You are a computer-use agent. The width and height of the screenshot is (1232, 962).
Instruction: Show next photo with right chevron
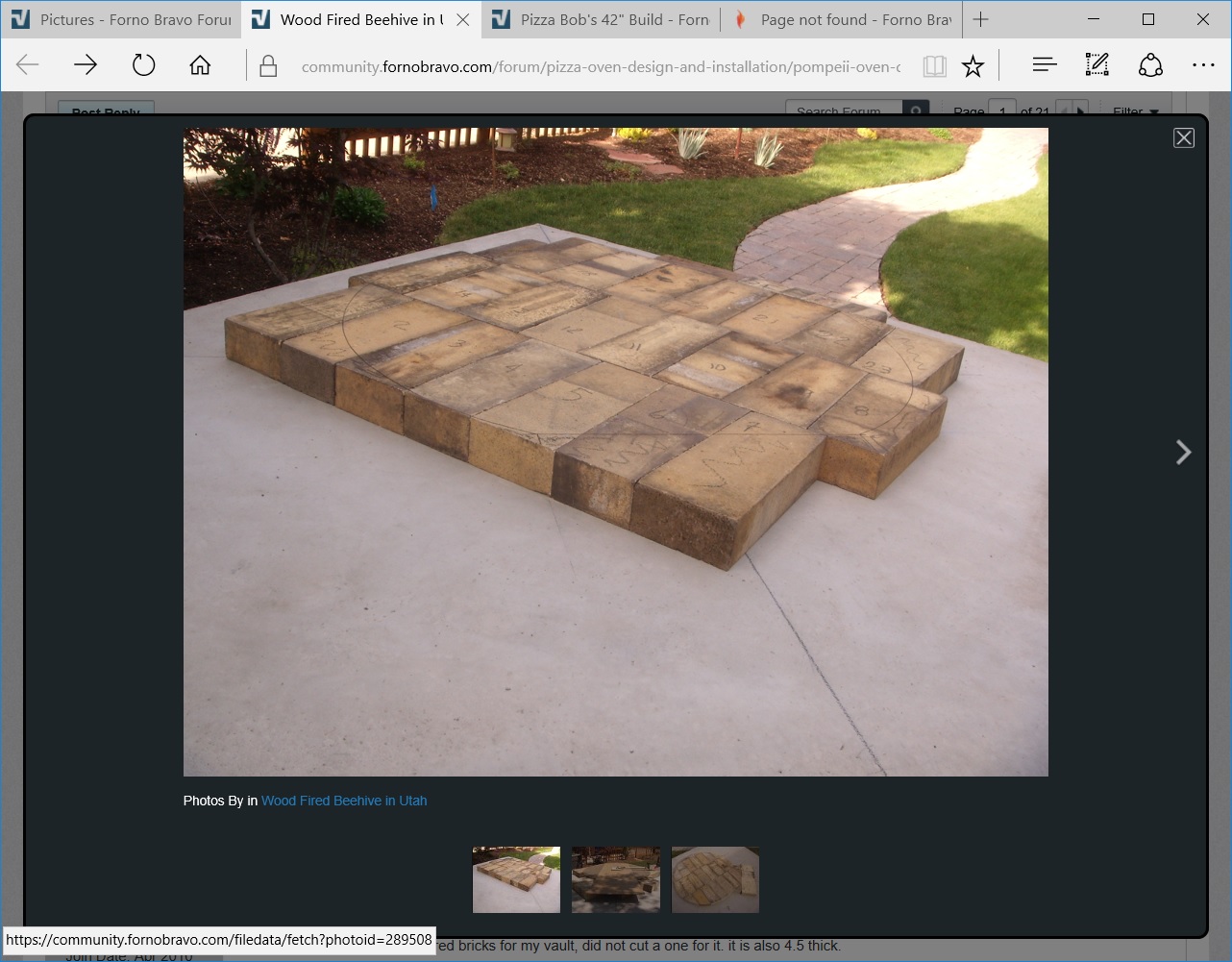[x=1183, y=453]
